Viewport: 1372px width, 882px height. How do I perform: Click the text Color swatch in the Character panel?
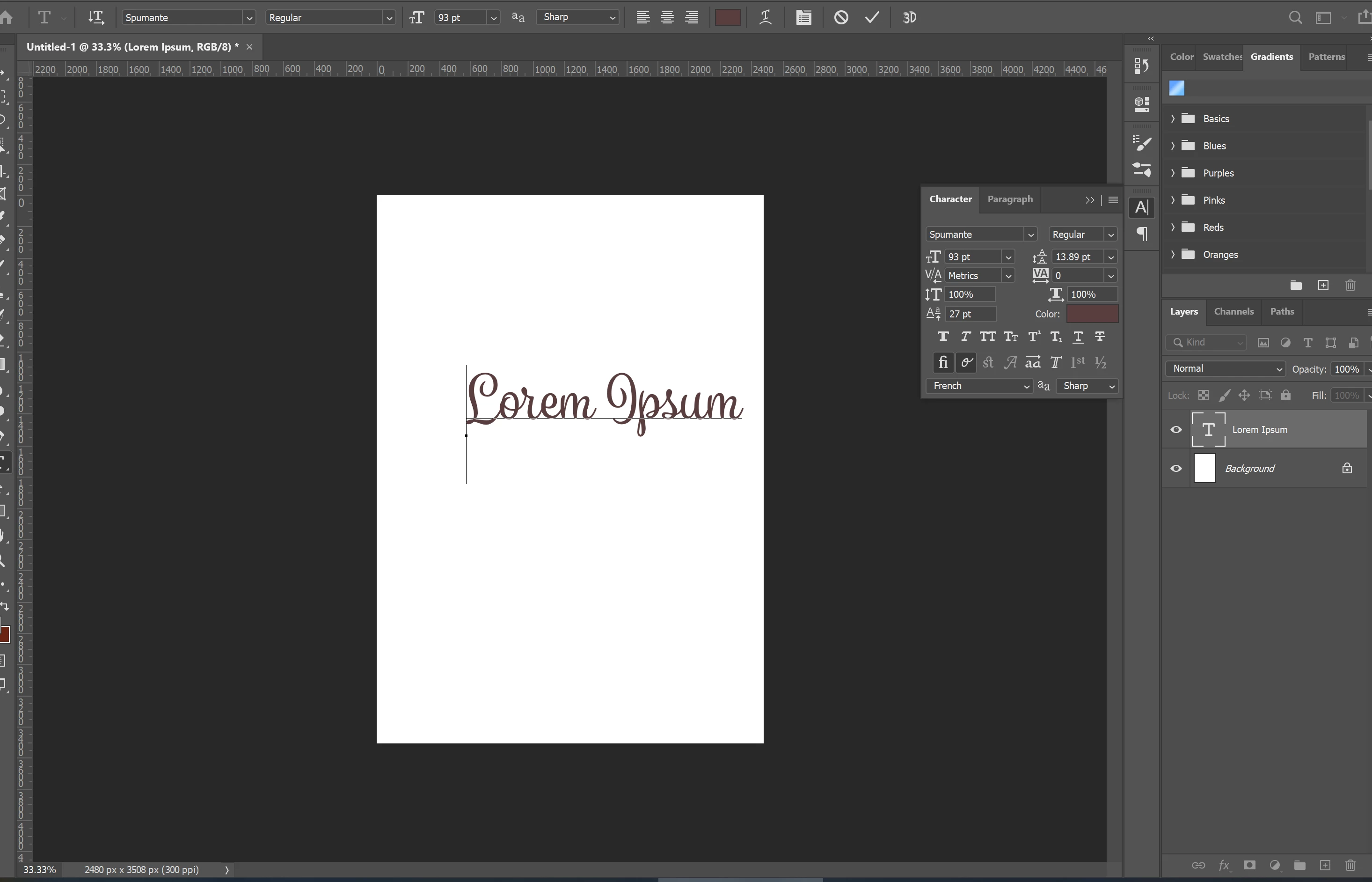point(1092,314)
